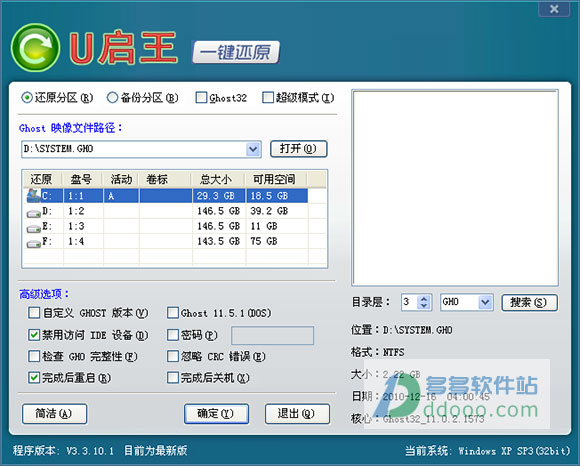The image size is (580, 466).
Task: Click the 位置: D:\SYSTEM.GHO info text
Action: pos(402,330)
